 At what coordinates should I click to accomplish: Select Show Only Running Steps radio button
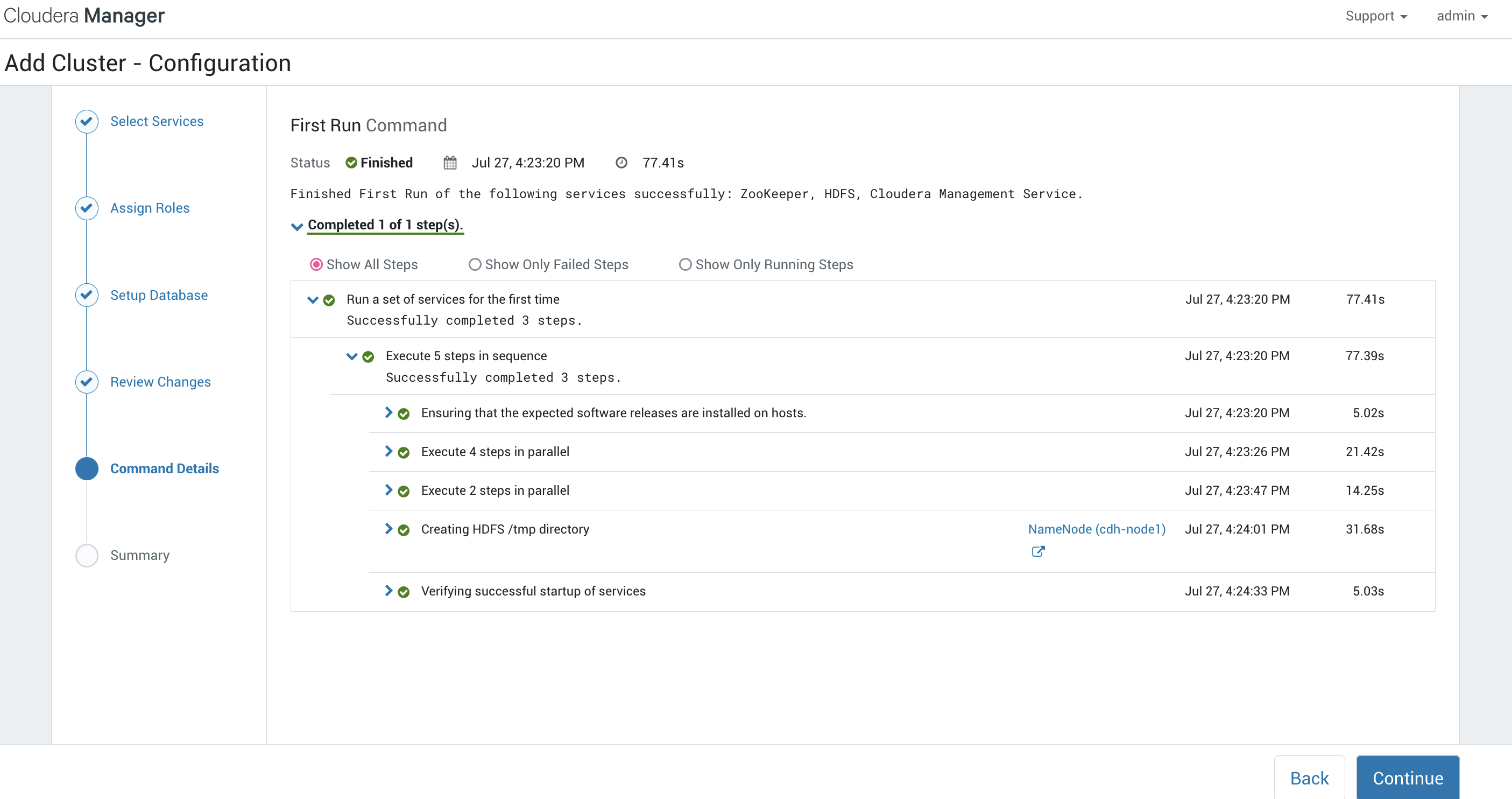click(685, 264)
